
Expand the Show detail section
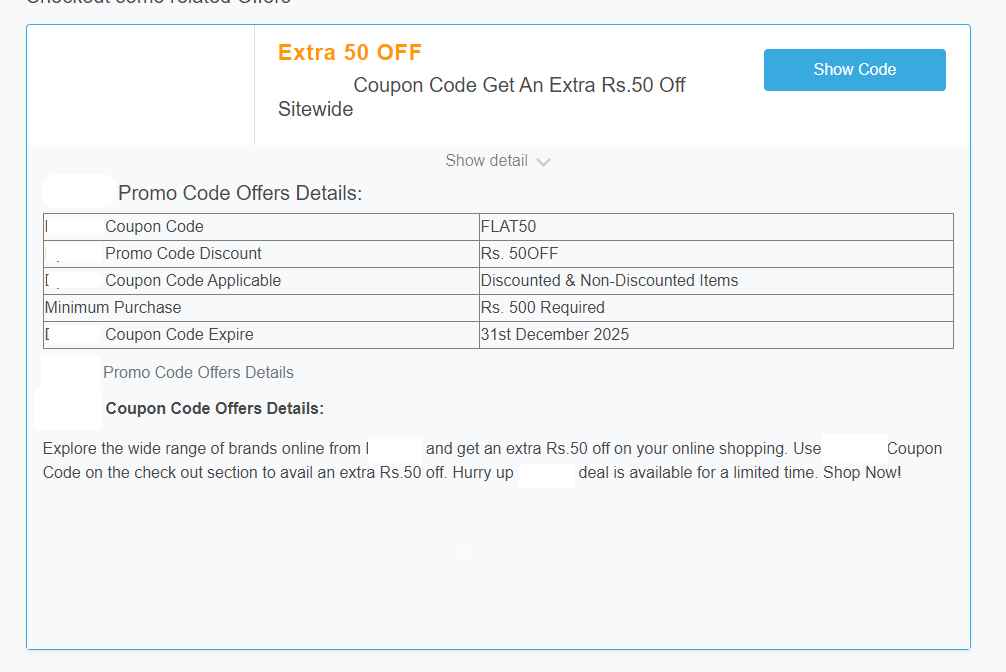point(486,161)
